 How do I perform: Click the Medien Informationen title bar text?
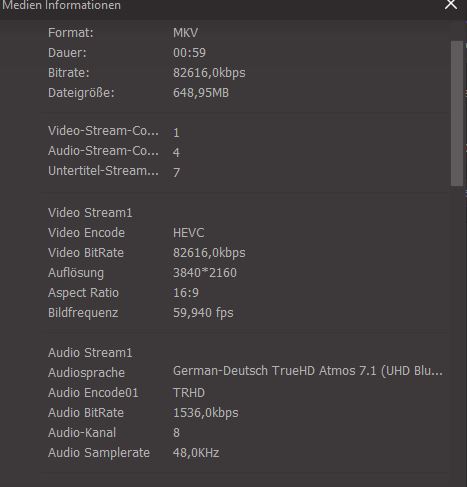tap(61, 5)
